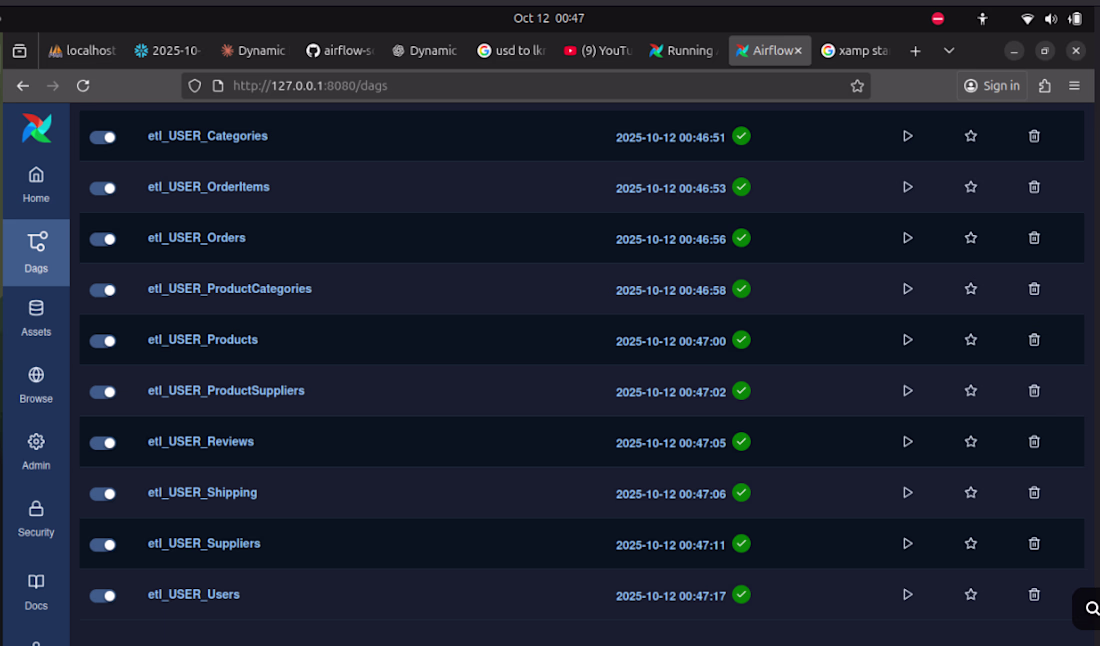The image size is (1100, 646).
Task: Open the system volume indicator
Action: [1050, 19]
